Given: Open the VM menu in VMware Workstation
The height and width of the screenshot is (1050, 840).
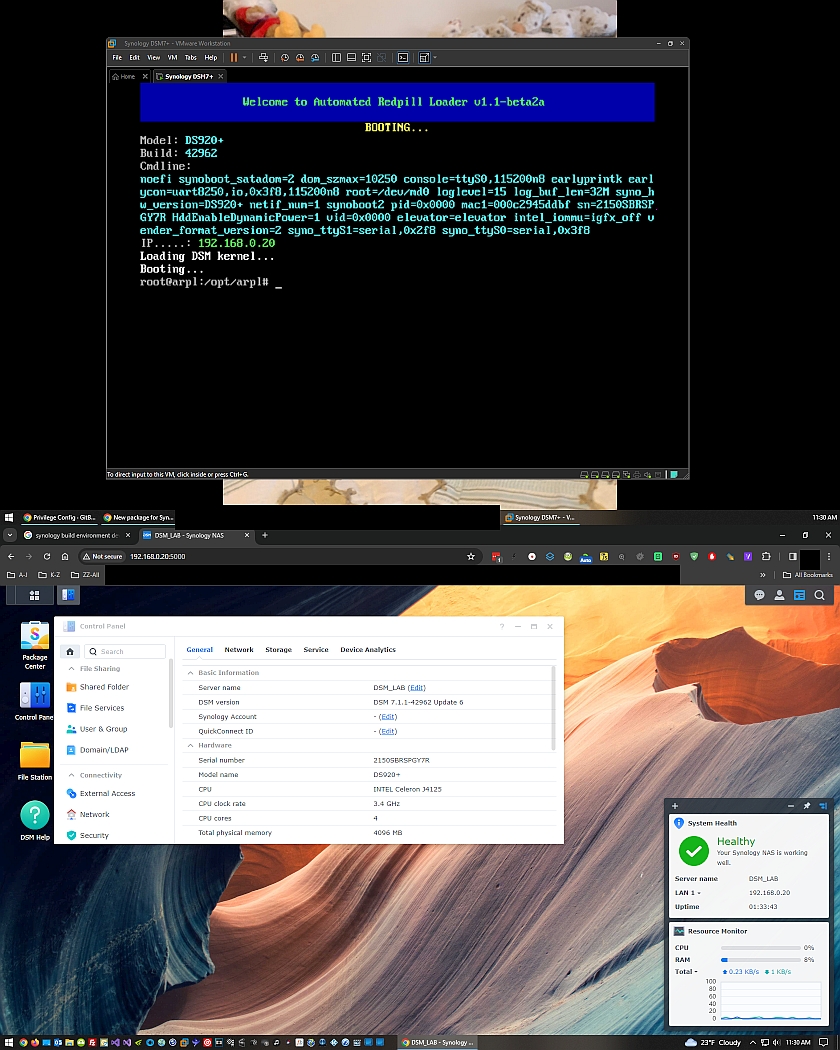Looking at the screenshot, I should click(x=172, y=57).
